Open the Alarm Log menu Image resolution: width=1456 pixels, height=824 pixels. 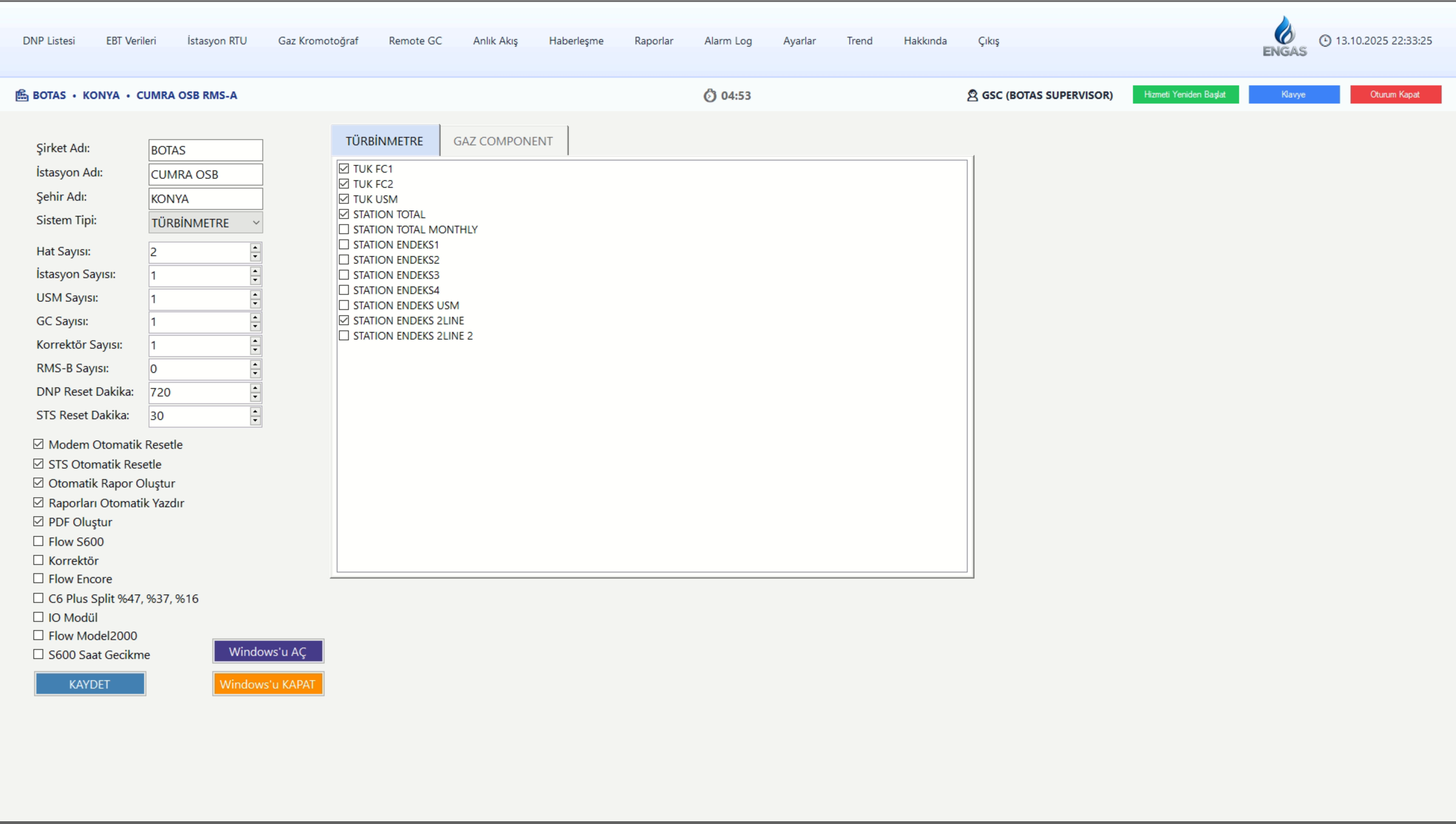728,41
